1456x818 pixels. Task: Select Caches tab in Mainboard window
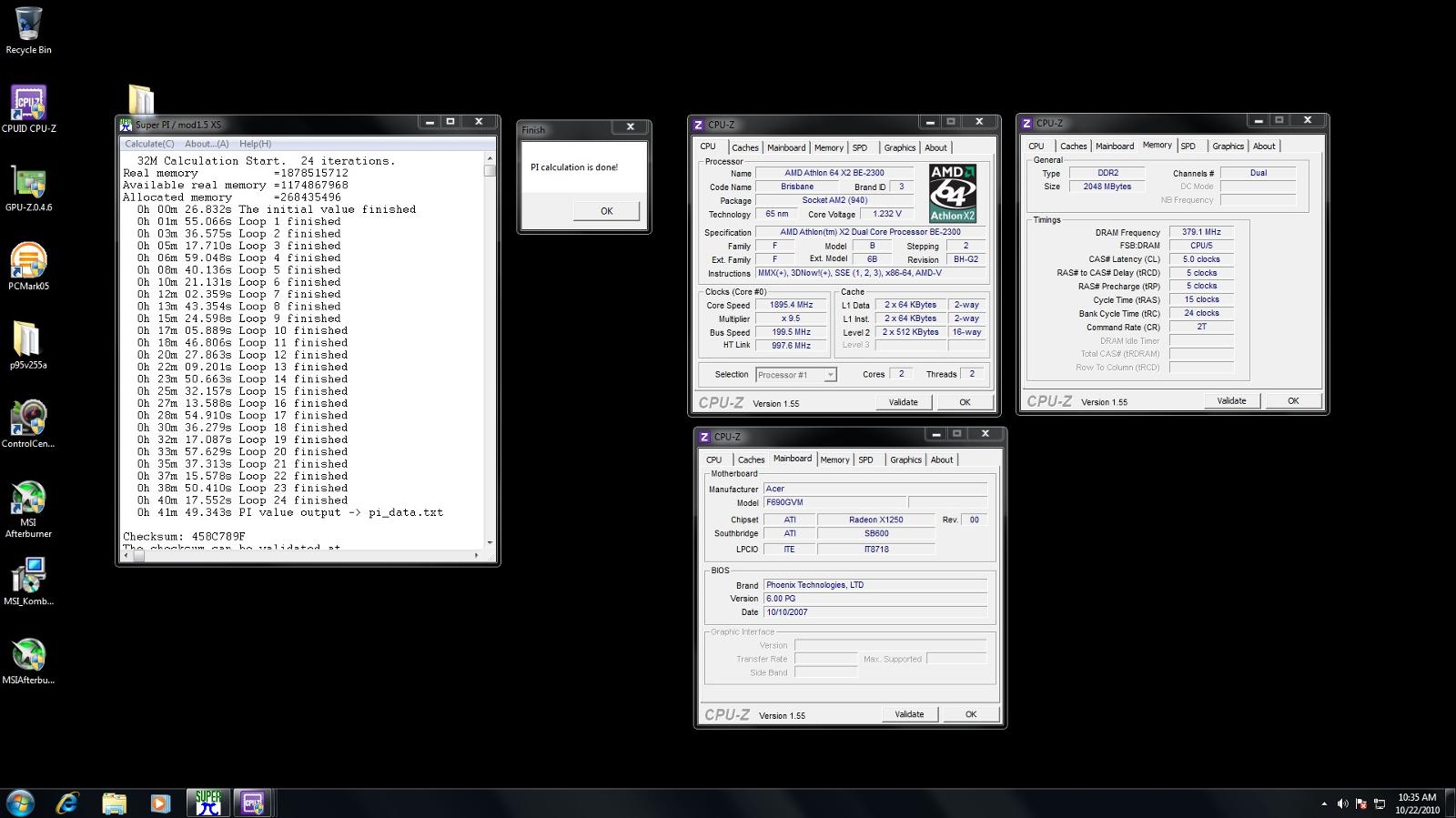click(x=751, y=459)
